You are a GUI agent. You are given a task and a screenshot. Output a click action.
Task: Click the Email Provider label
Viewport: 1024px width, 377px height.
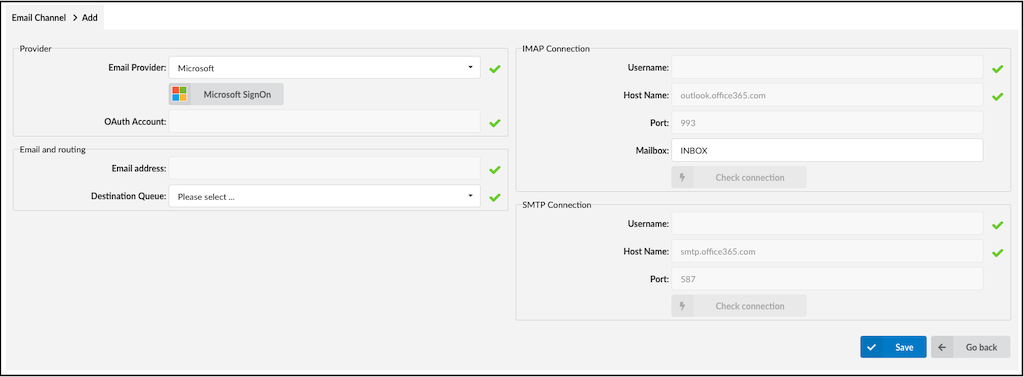137,67
